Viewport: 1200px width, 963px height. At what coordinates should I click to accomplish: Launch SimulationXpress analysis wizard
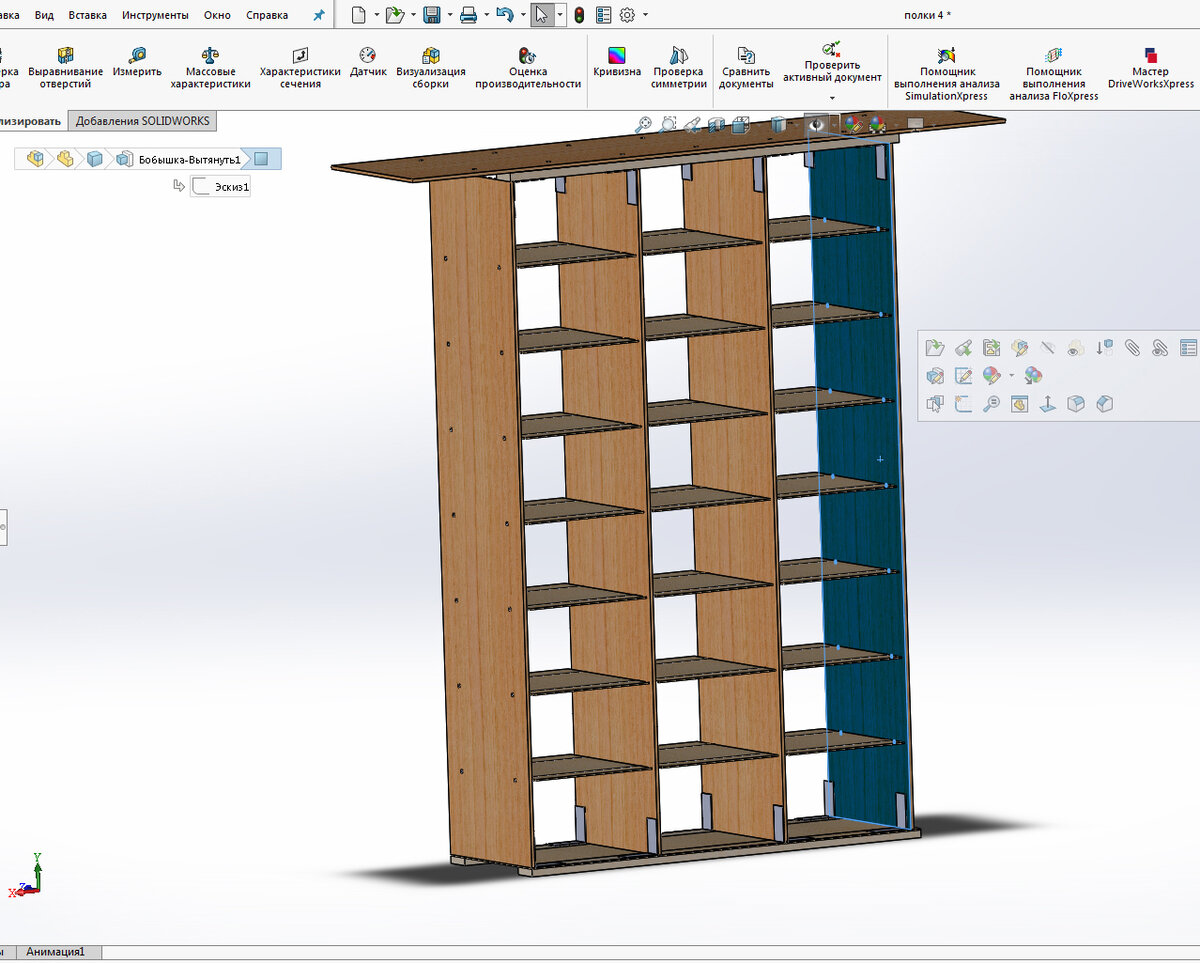point(946,72)
